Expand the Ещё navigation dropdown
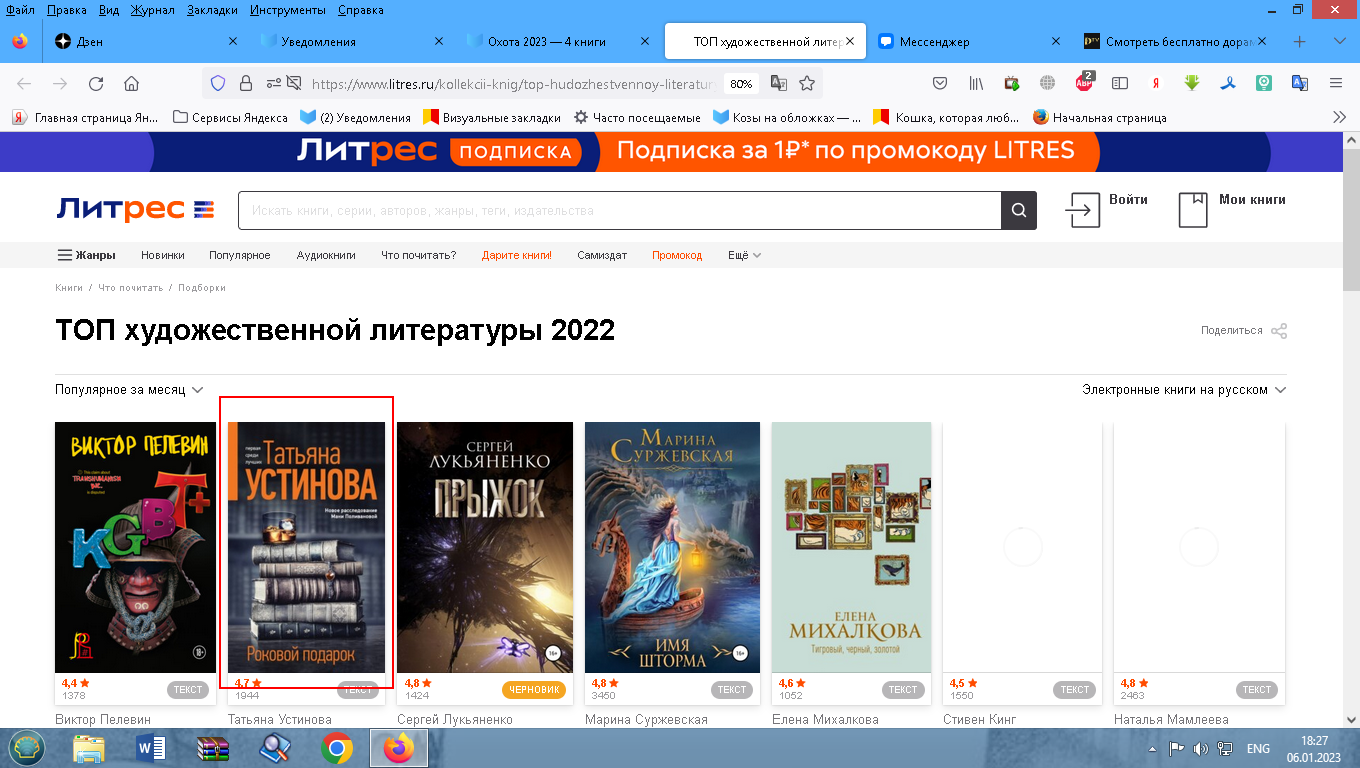1360x768 pixels. point(742,255)
